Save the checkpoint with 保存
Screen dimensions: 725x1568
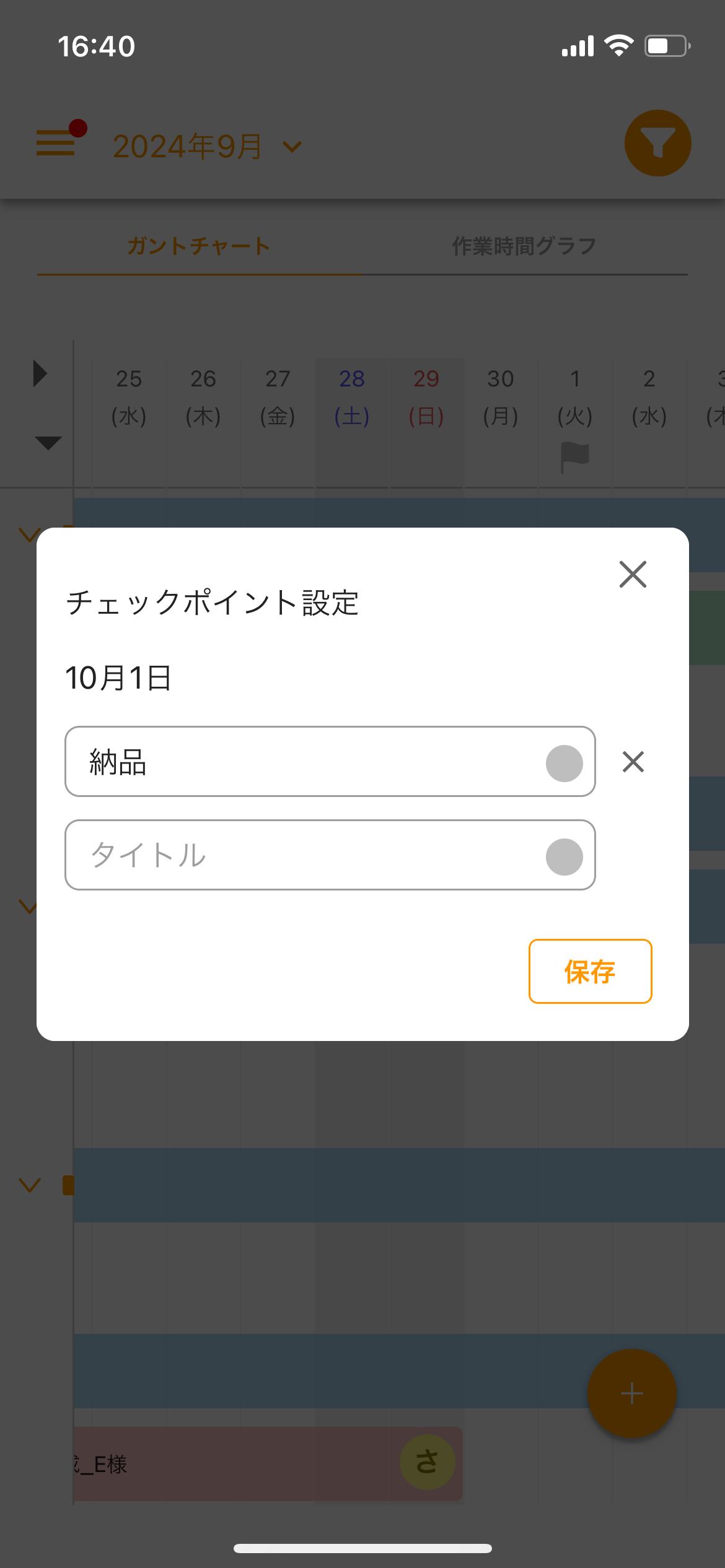[x=589, y=972]
